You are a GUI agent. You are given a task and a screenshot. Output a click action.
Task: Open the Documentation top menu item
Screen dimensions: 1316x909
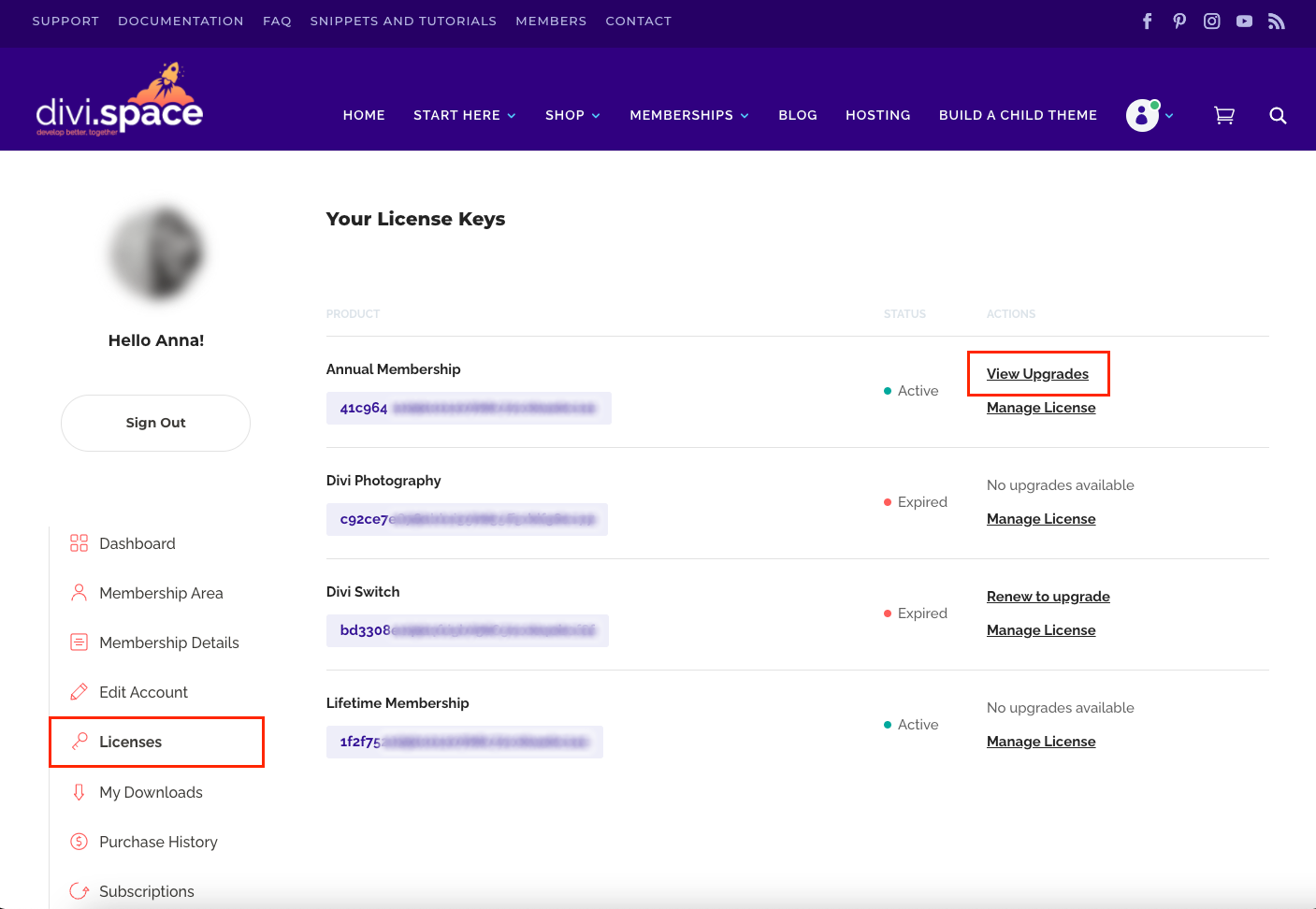point(181,21)
